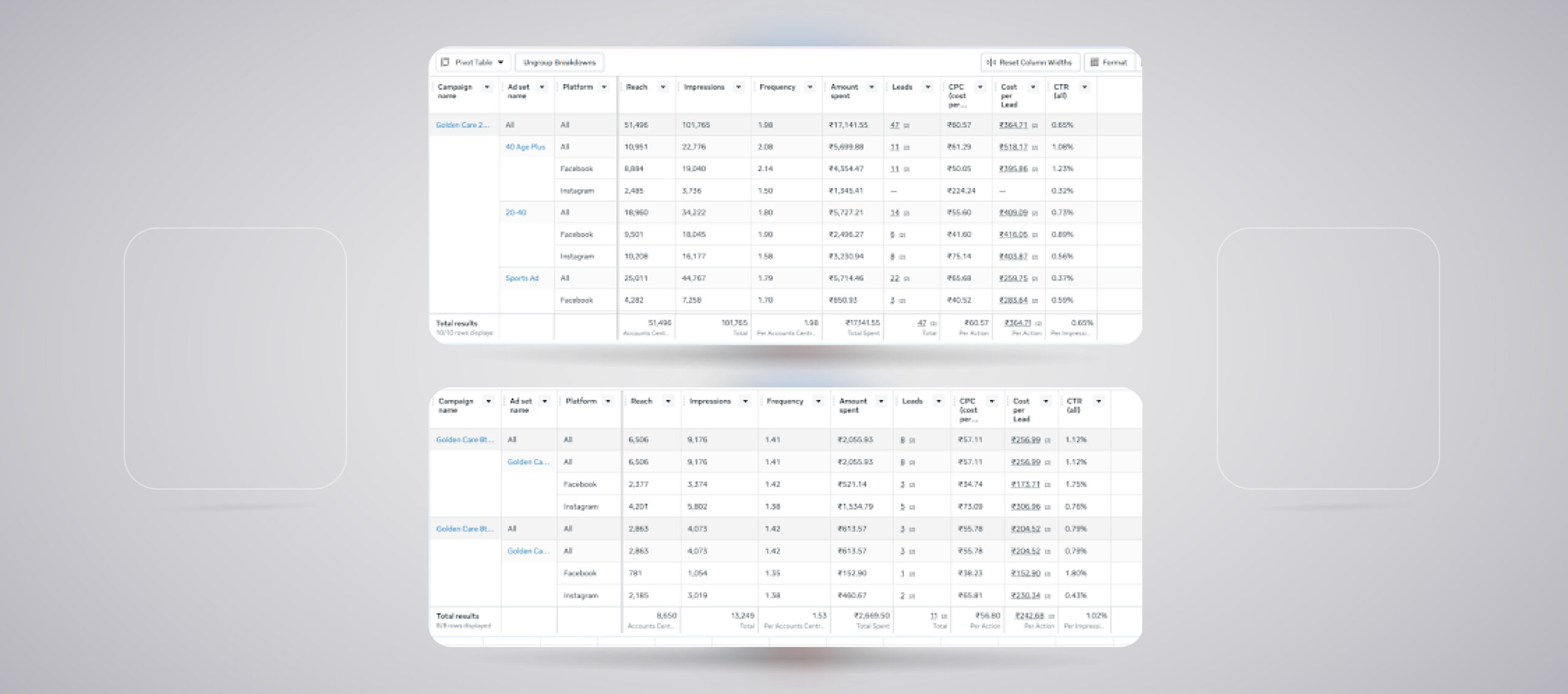The height and width of the screenshot is (694, 1568).
Task: Open Impressions column arrow in top table
Action: click(739, 87)
